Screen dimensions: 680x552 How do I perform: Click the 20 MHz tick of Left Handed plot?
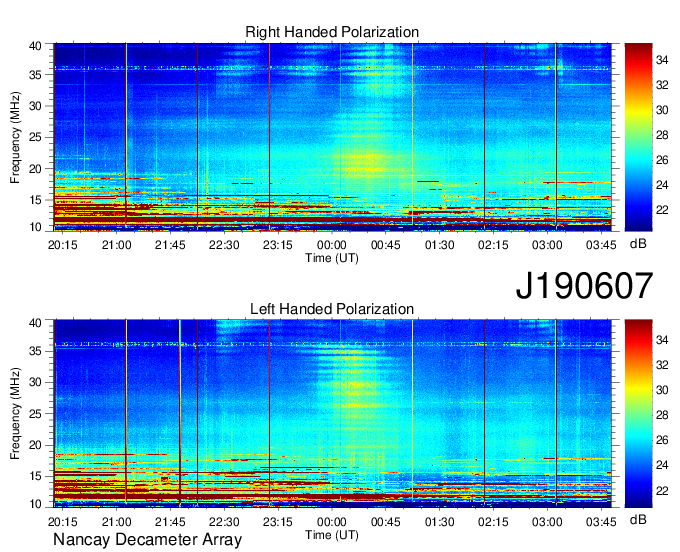(36, 445)
